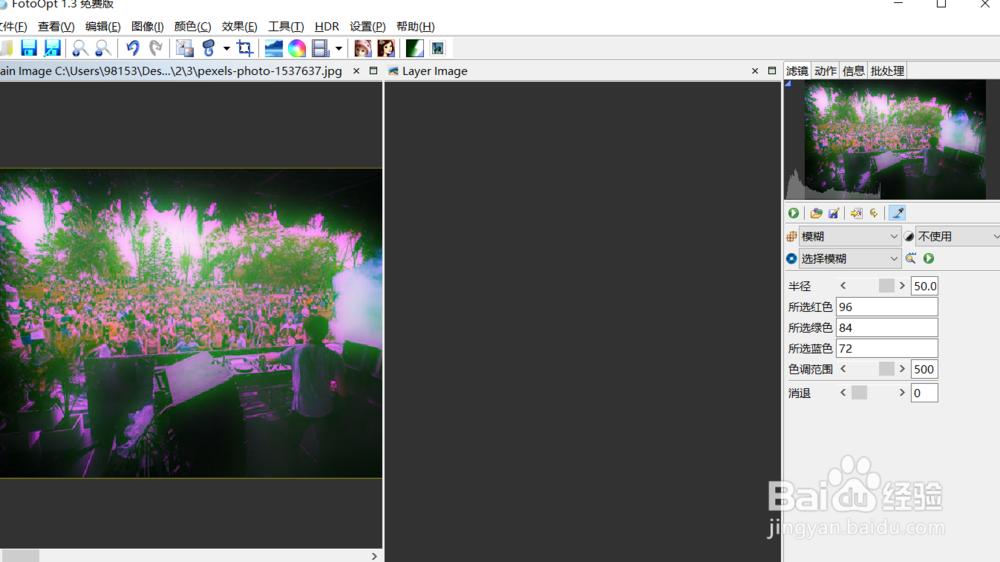This screenshot has height=562, width=1000.
Task: Open the color wheel adjustment icon
Action: [297, 48]
